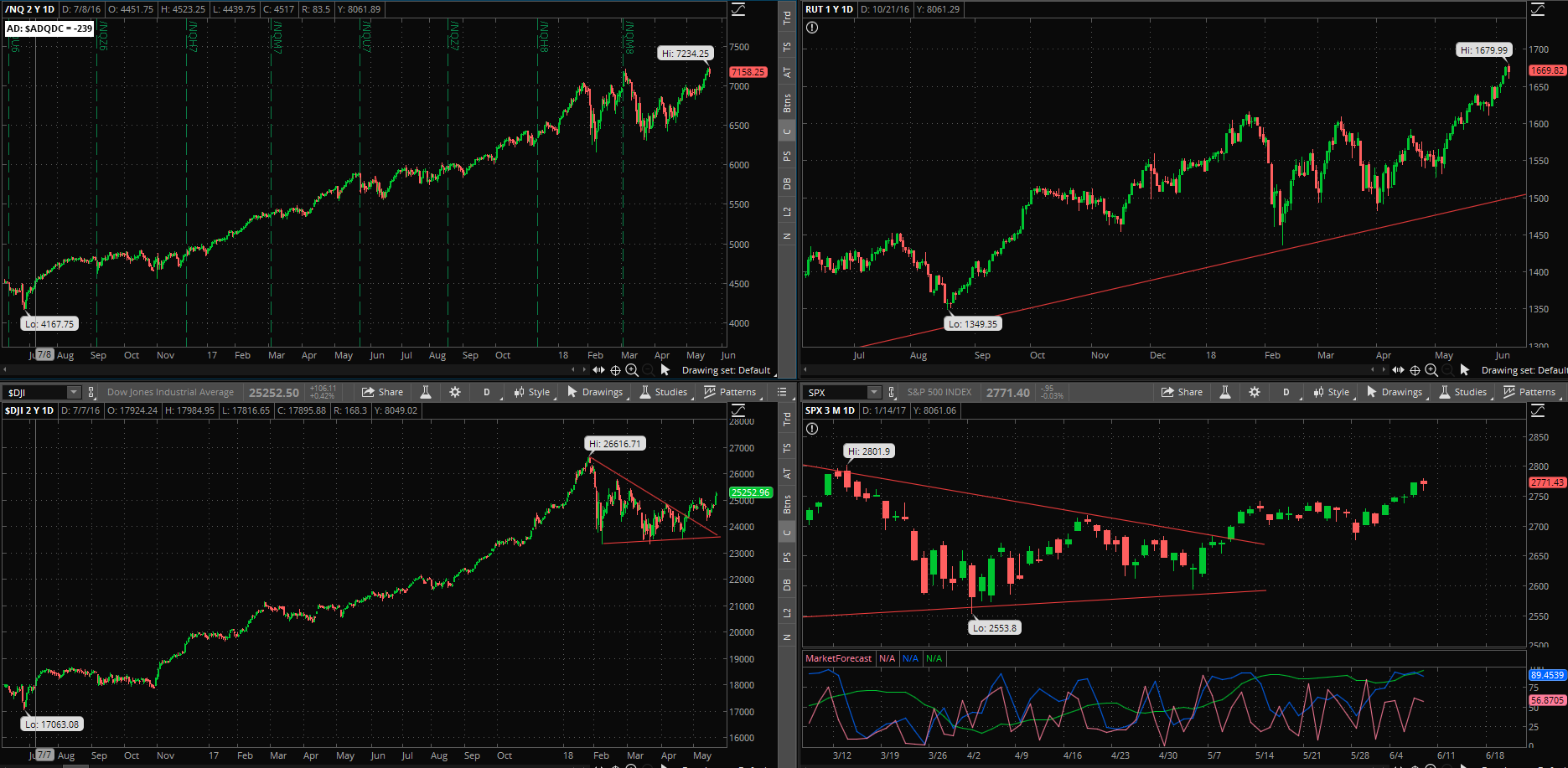The height and width of the screenshot is (768, 1568).
Task: Click chart-mode icon at /NQ chart top right
Action: (738, 9)
